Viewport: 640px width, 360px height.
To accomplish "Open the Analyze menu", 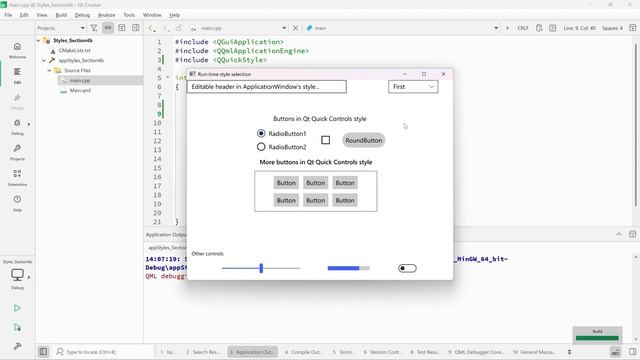I will coord(107,15).
